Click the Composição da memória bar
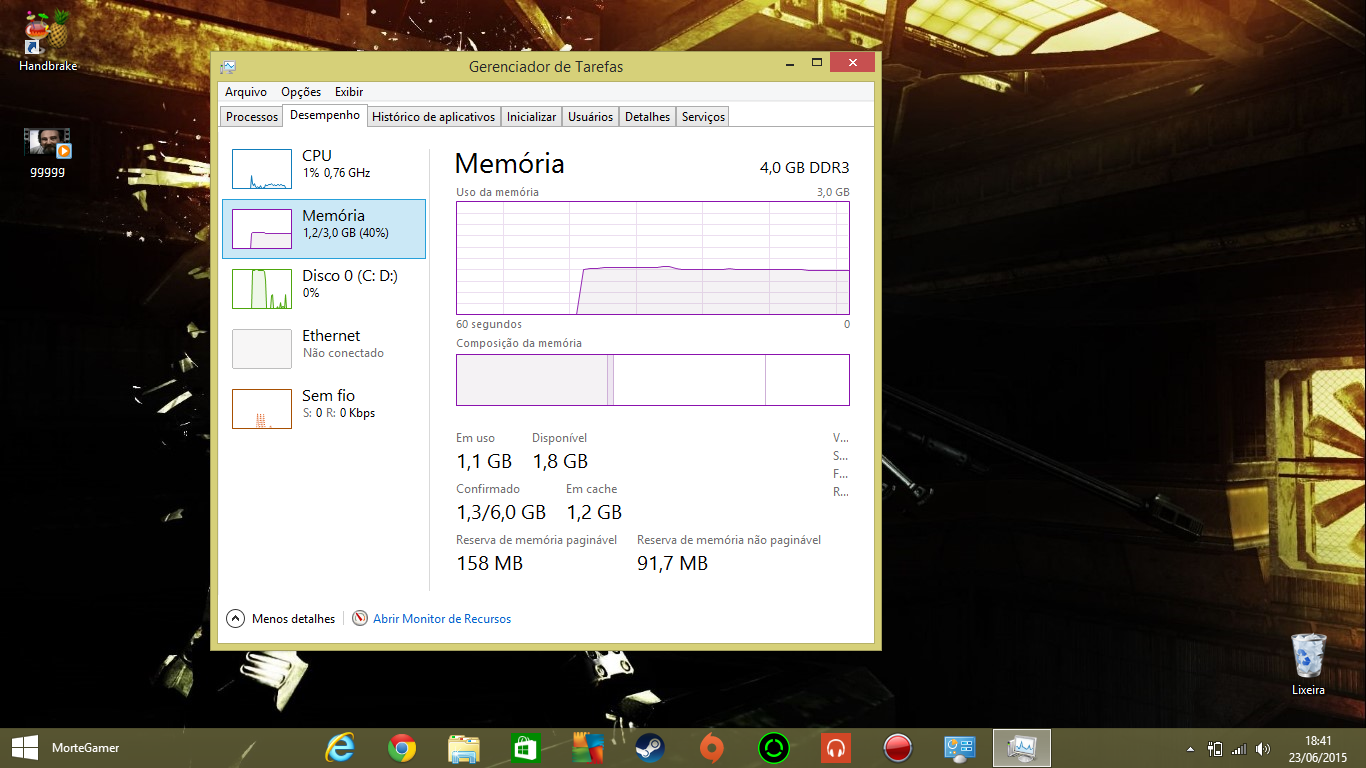This screenshot has width=1366, height=768. [x=653, y=380]
